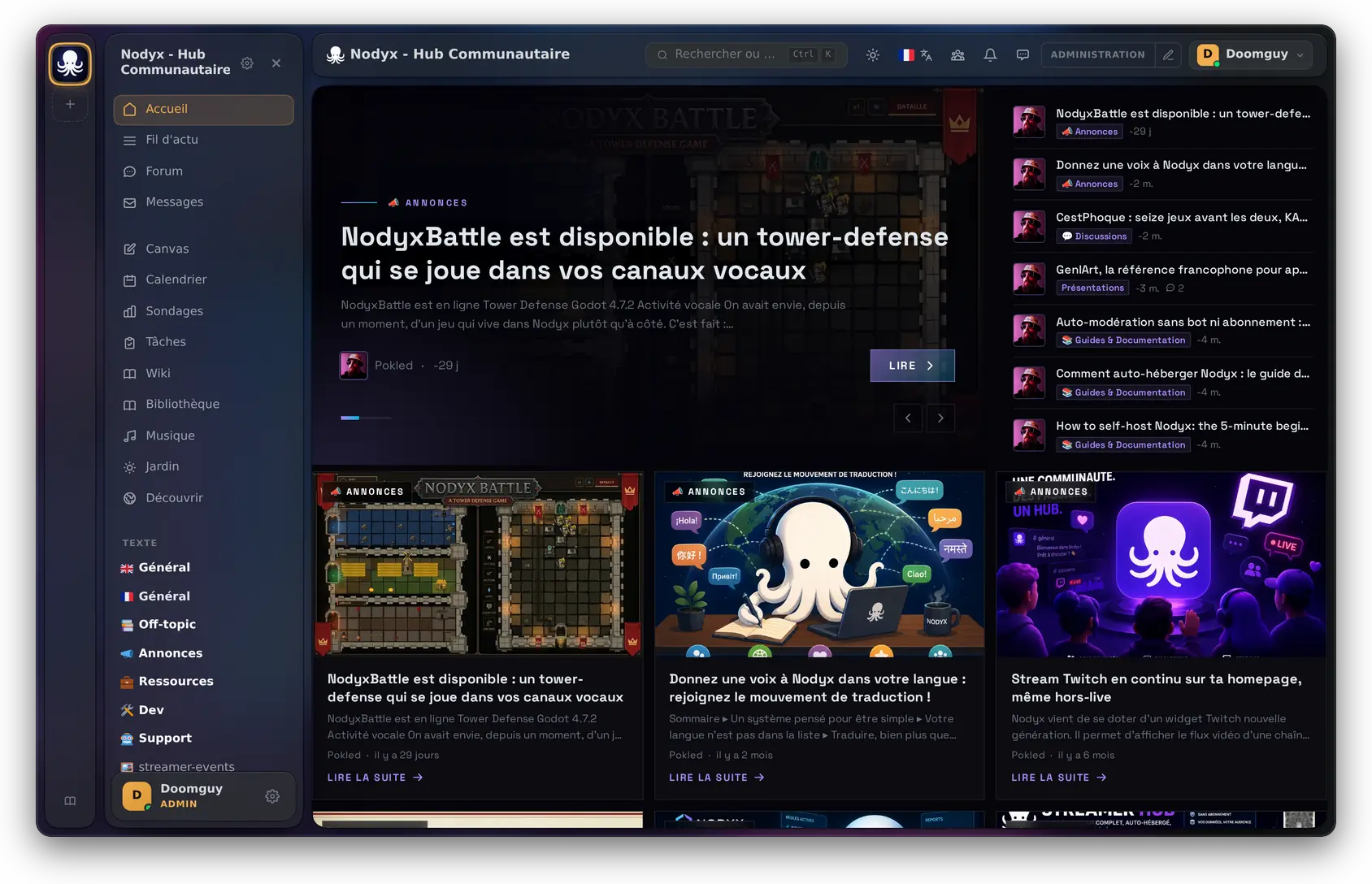Screen dimensions: 1372x884
Task: Open the Tâches task list
Action: [x=203, y=342]
